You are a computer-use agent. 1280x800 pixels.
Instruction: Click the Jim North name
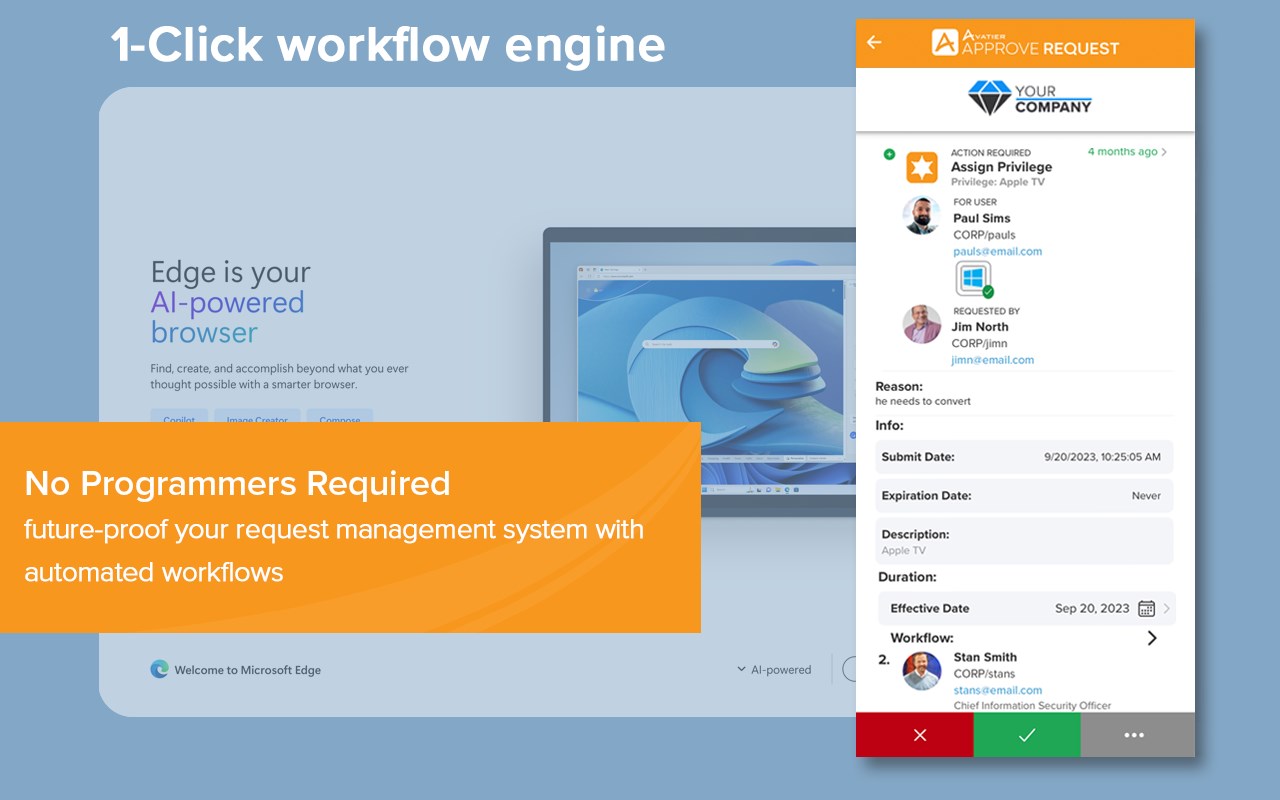981,327
